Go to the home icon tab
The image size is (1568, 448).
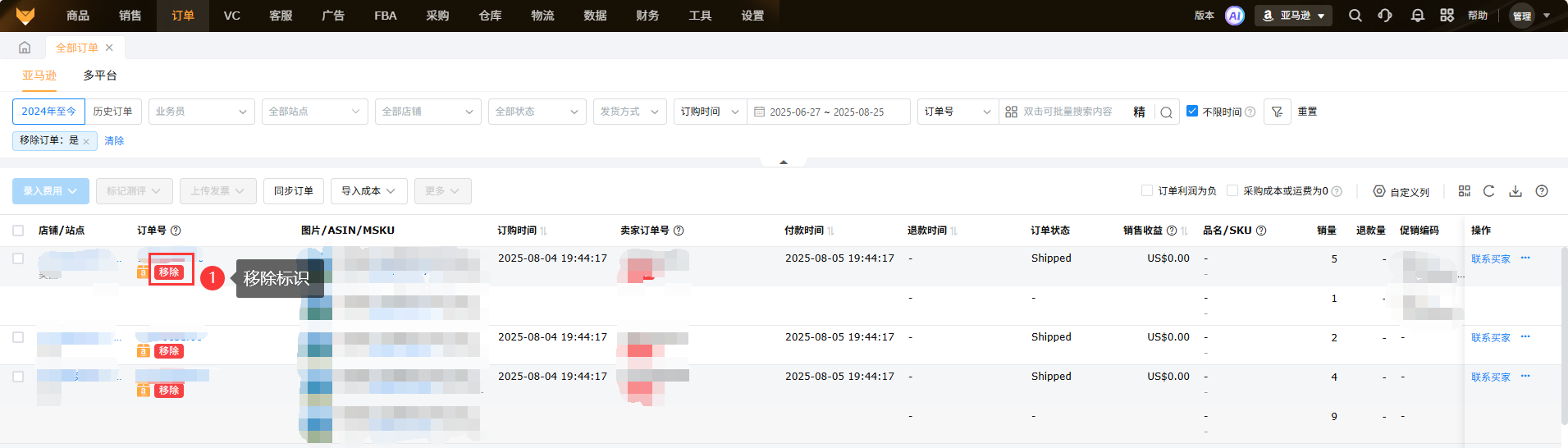click(x=25, y=48)
